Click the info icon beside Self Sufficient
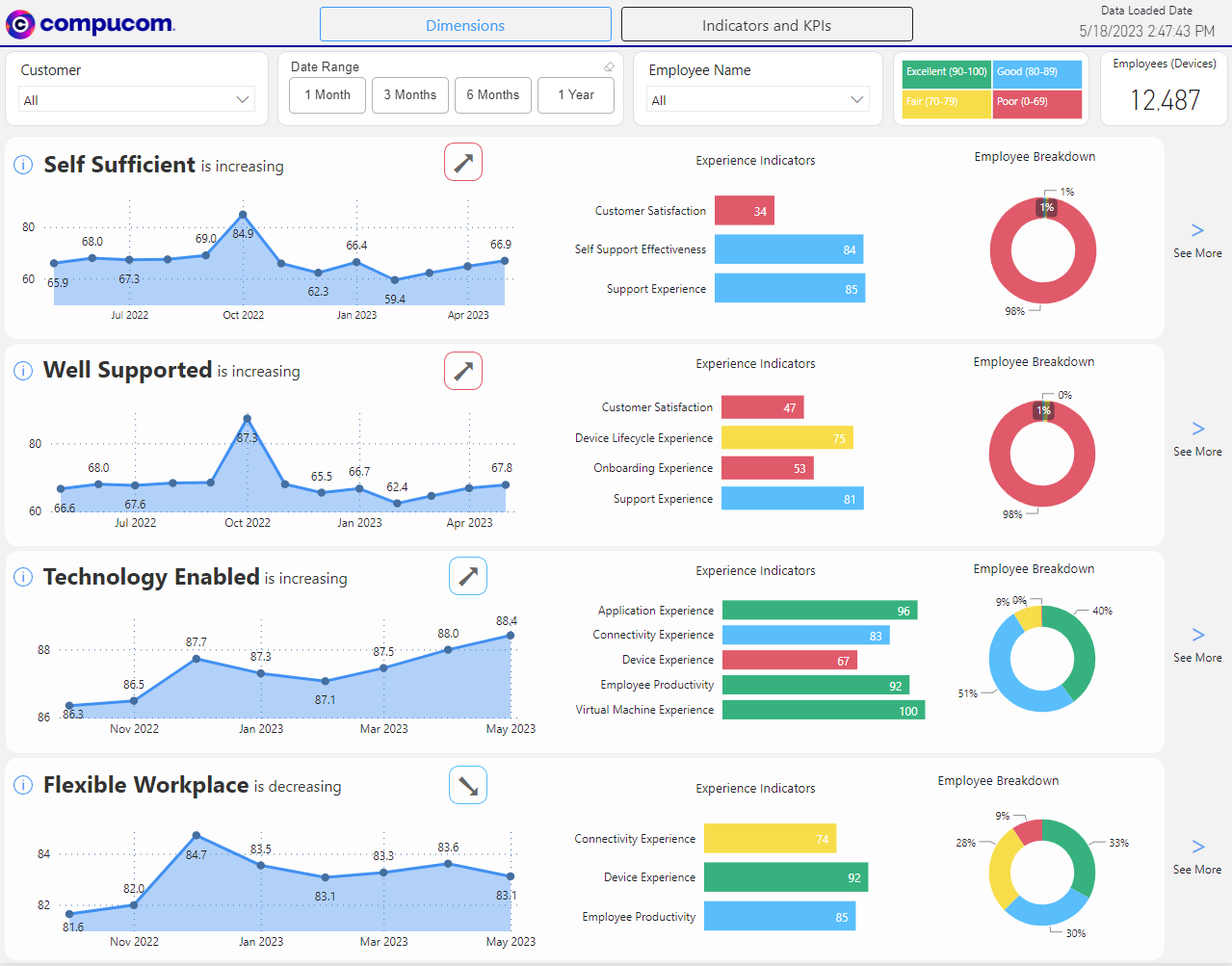Viewport: 1232px width, 966px height. coord(23,166)
